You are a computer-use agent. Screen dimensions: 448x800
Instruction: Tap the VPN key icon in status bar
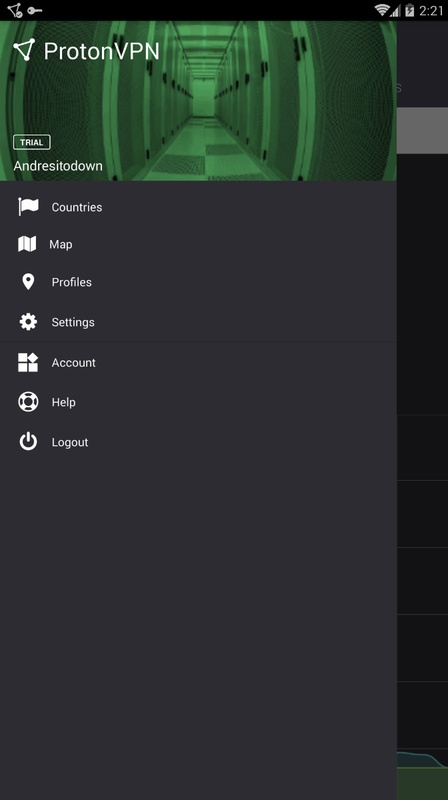click(35, 10)
